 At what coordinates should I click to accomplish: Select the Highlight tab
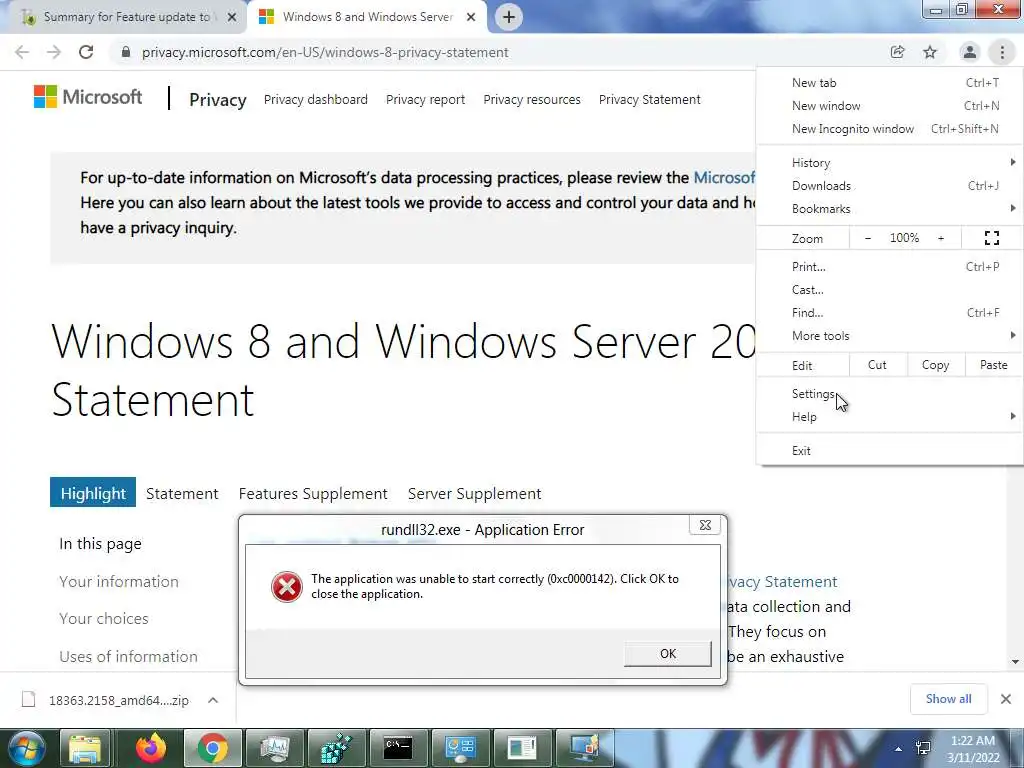click(x=93, y=492)
